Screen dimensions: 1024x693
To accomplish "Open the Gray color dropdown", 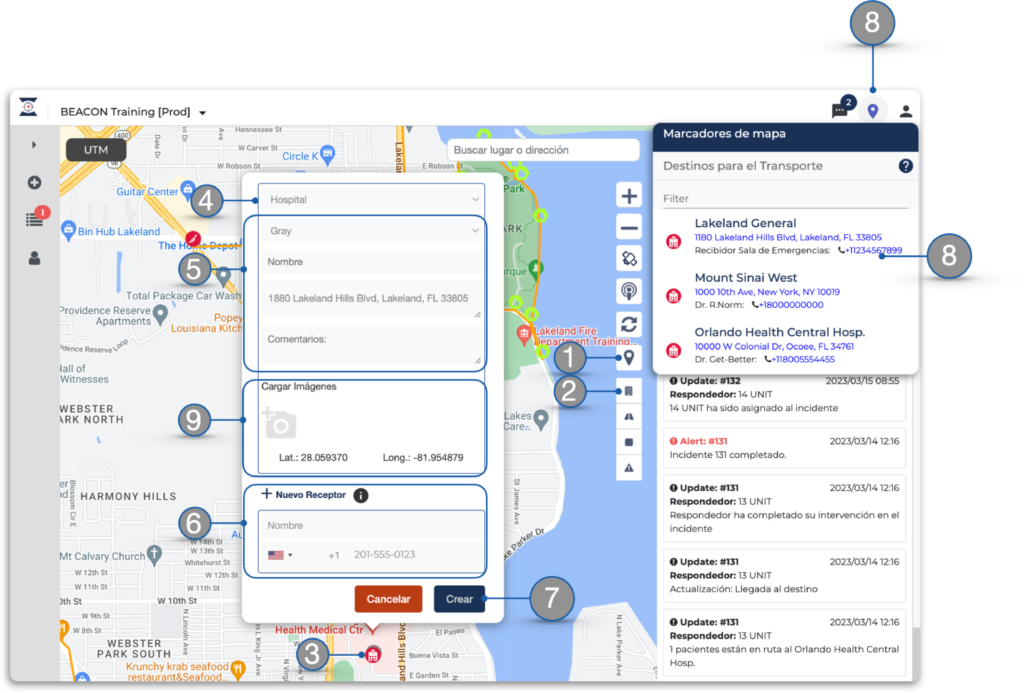I will 371,231.
